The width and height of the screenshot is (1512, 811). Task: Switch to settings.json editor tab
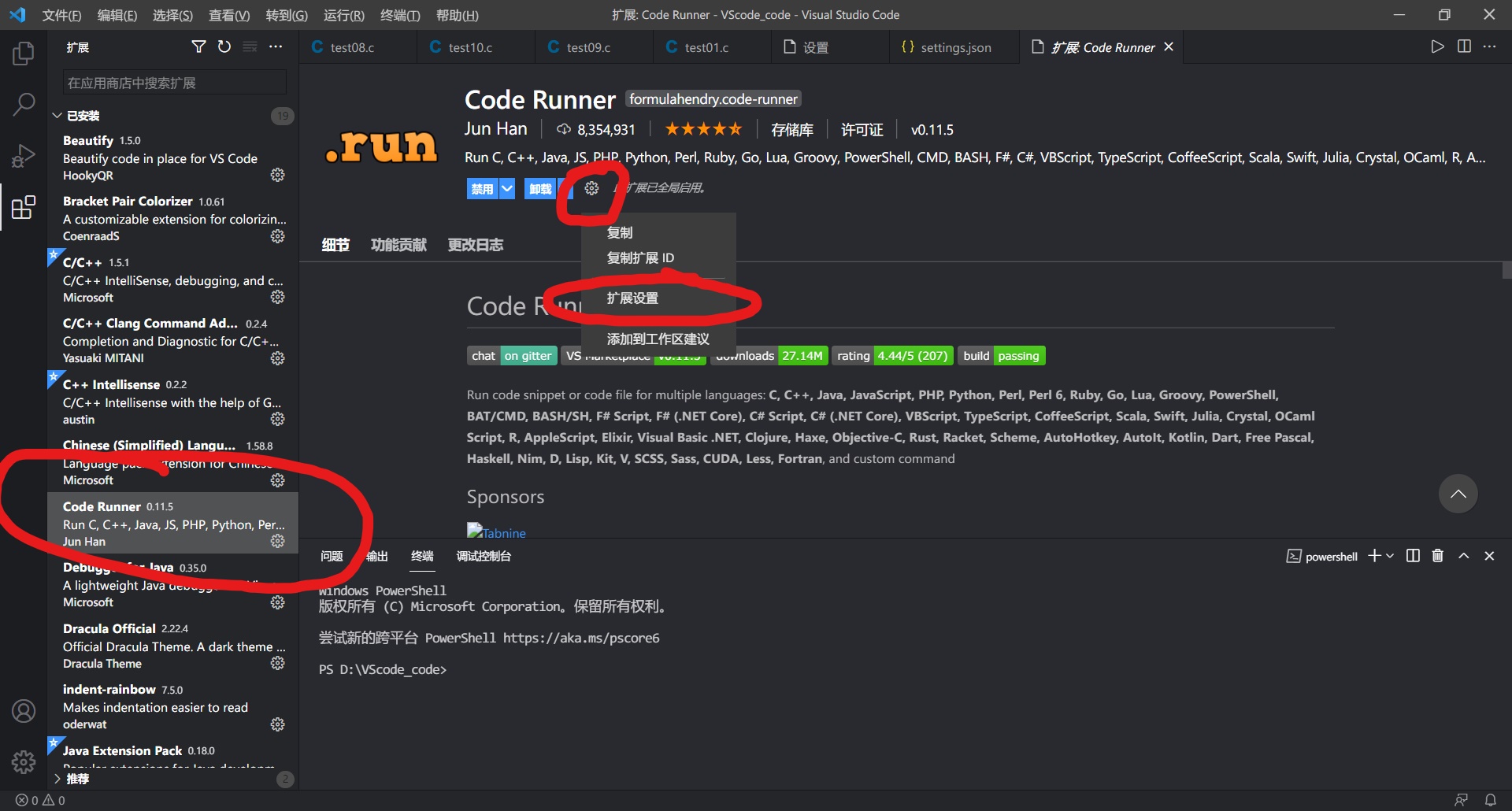(x=954, y=47)
